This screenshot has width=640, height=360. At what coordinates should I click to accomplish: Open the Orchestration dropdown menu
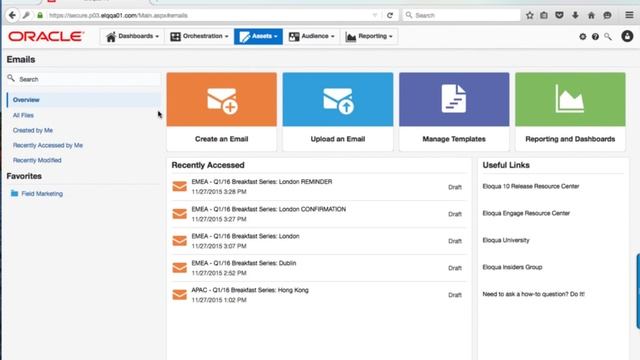pyautogui.click(x=199, y=36)
